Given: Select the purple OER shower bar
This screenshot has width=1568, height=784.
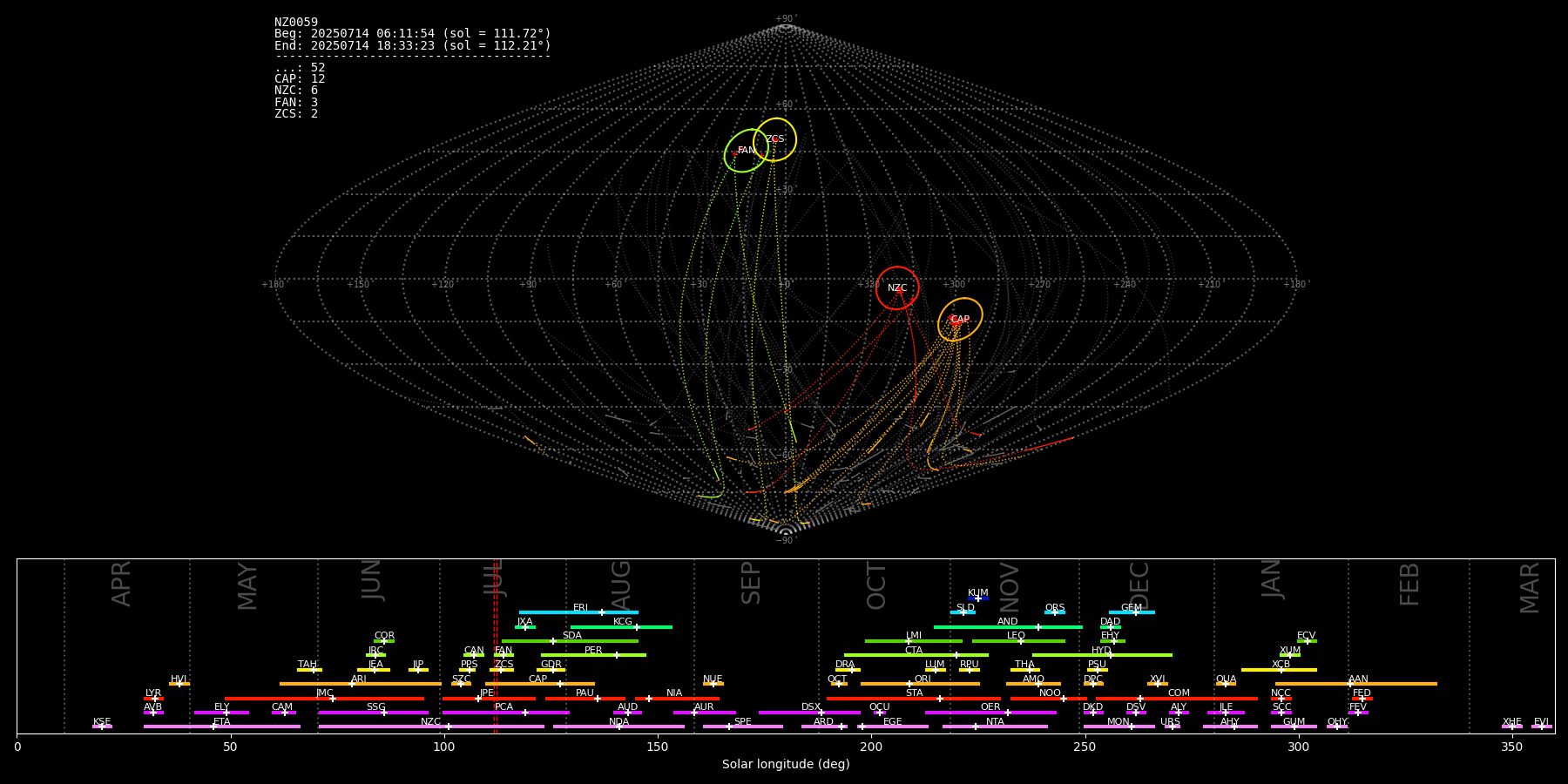Looking at the screenshot, I should point(990,713).
